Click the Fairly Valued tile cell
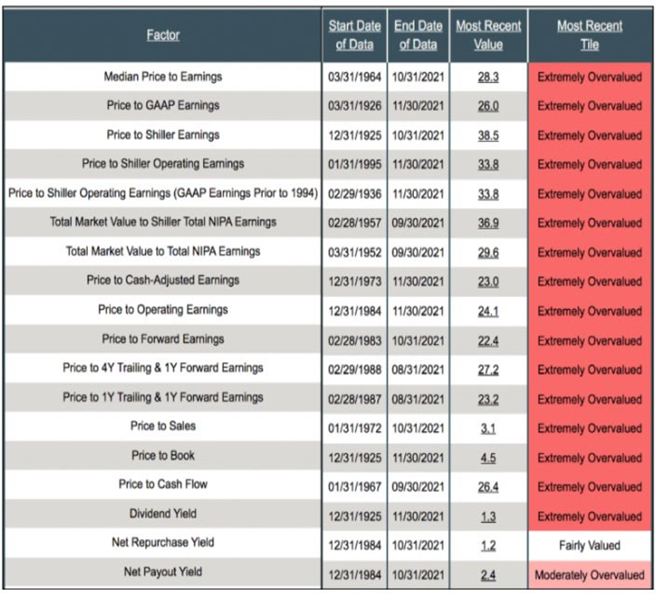Image resolution: width=656 pixels, height=594 pixels. pos(589,546)
